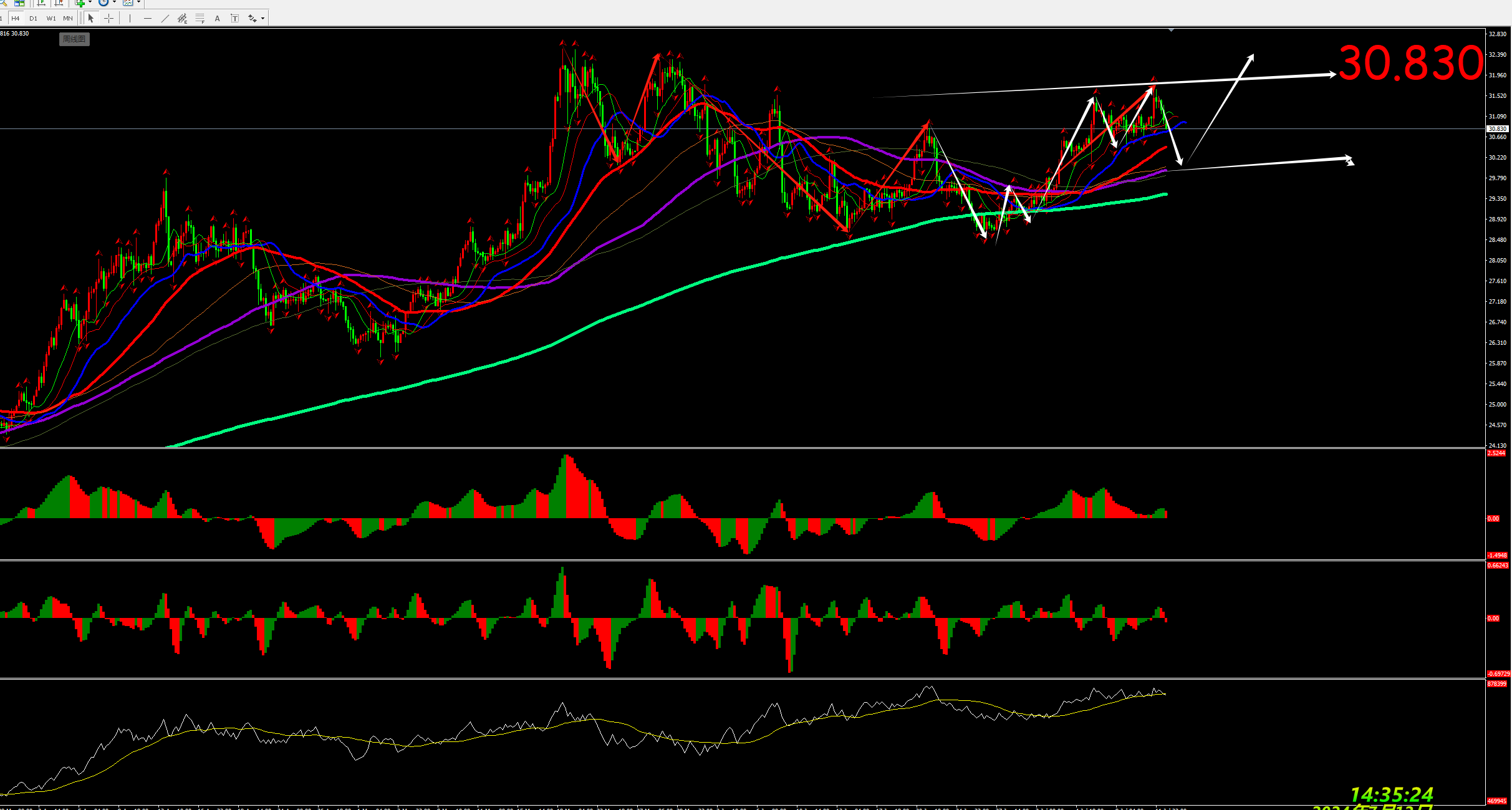This screenshot has width=1512, height=810.
Task: Toggle the chart shift button
Action: [x=59, y=3]
